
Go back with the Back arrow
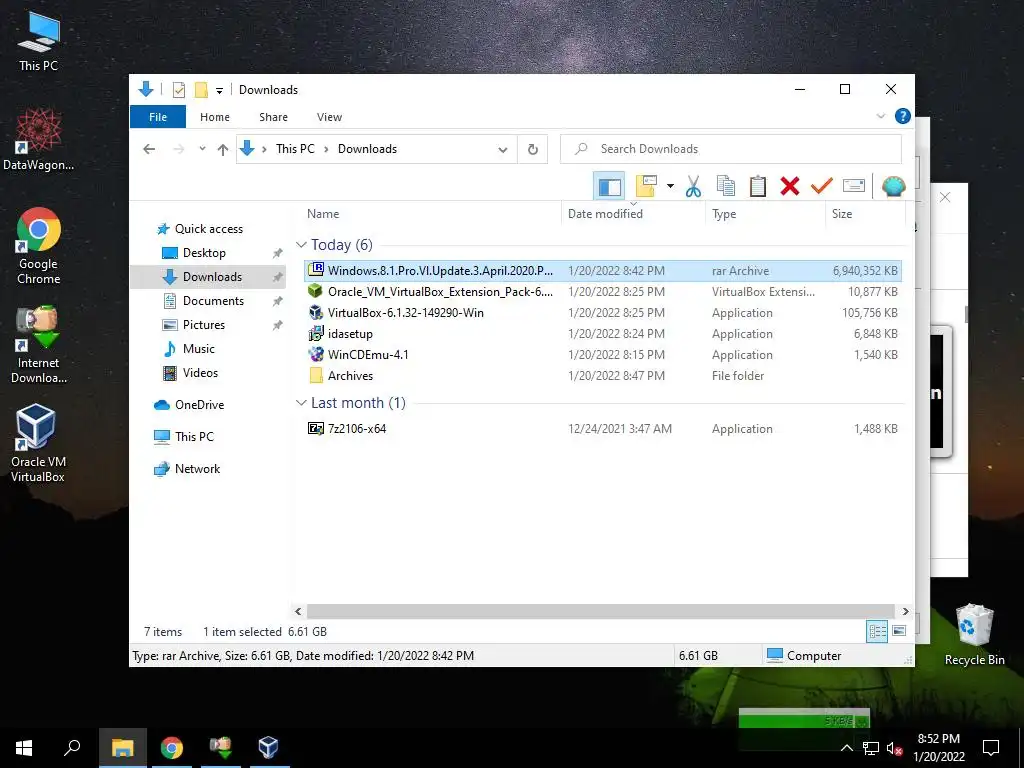coord(149,149)
